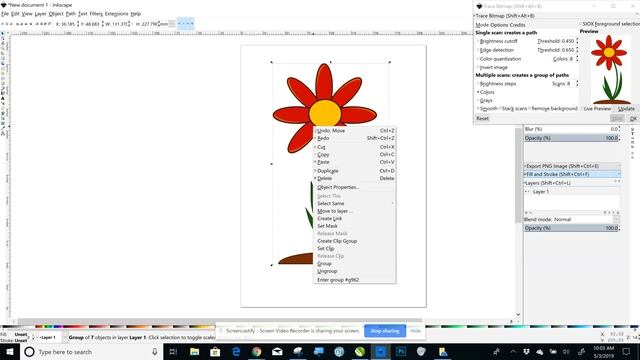640x360 pixels.
Task: Switch to the Credits tab in Trace Bitmap
Action: pos(518,25)
